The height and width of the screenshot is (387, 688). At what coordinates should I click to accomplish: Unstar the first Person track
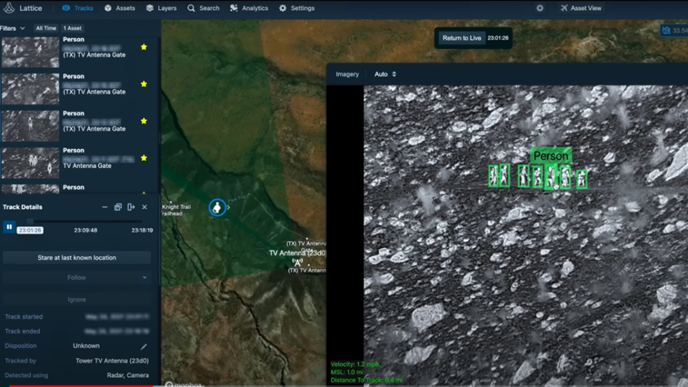click(144, 47)
